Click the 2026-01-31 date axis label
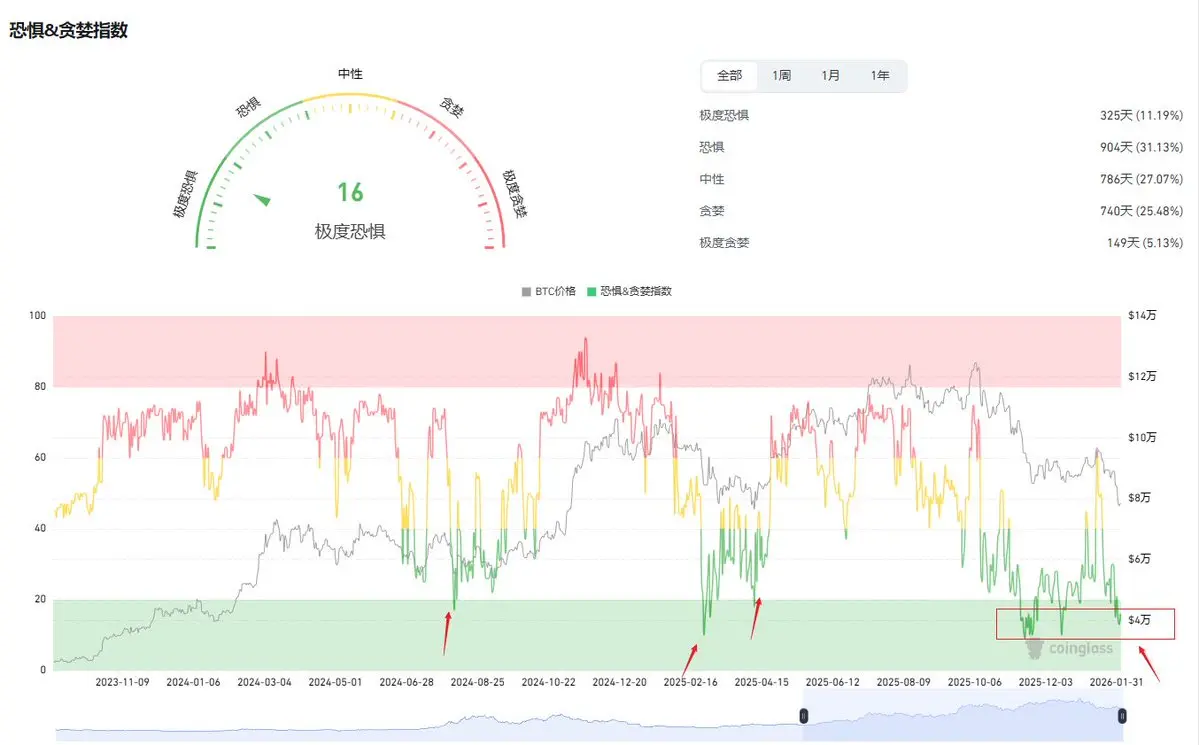Image resolution: width=1199 pixels, height=745 pixels. (x=1116, y=682)
